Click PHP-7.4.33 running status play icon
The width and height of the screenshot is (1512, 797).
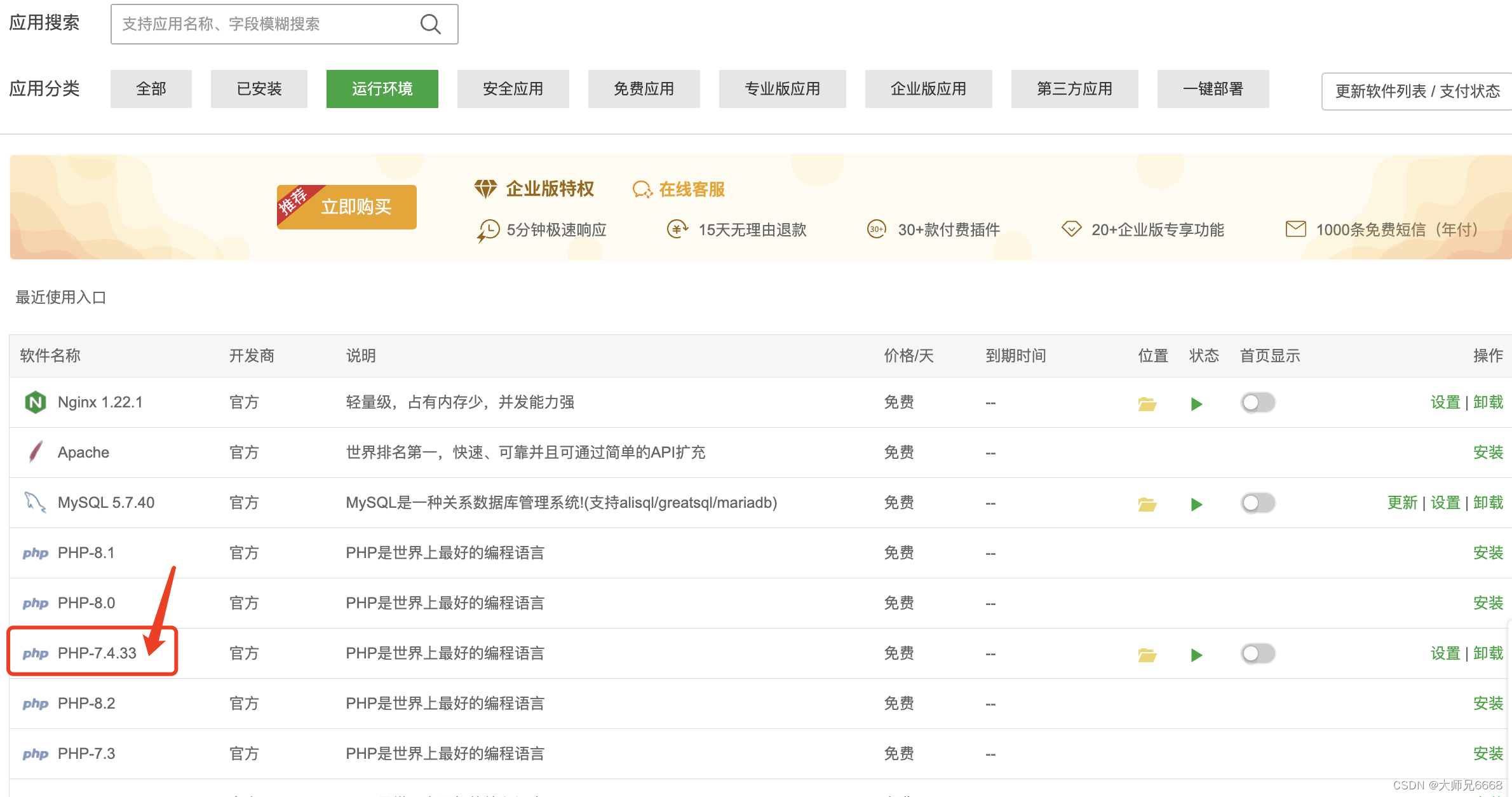1196,655
